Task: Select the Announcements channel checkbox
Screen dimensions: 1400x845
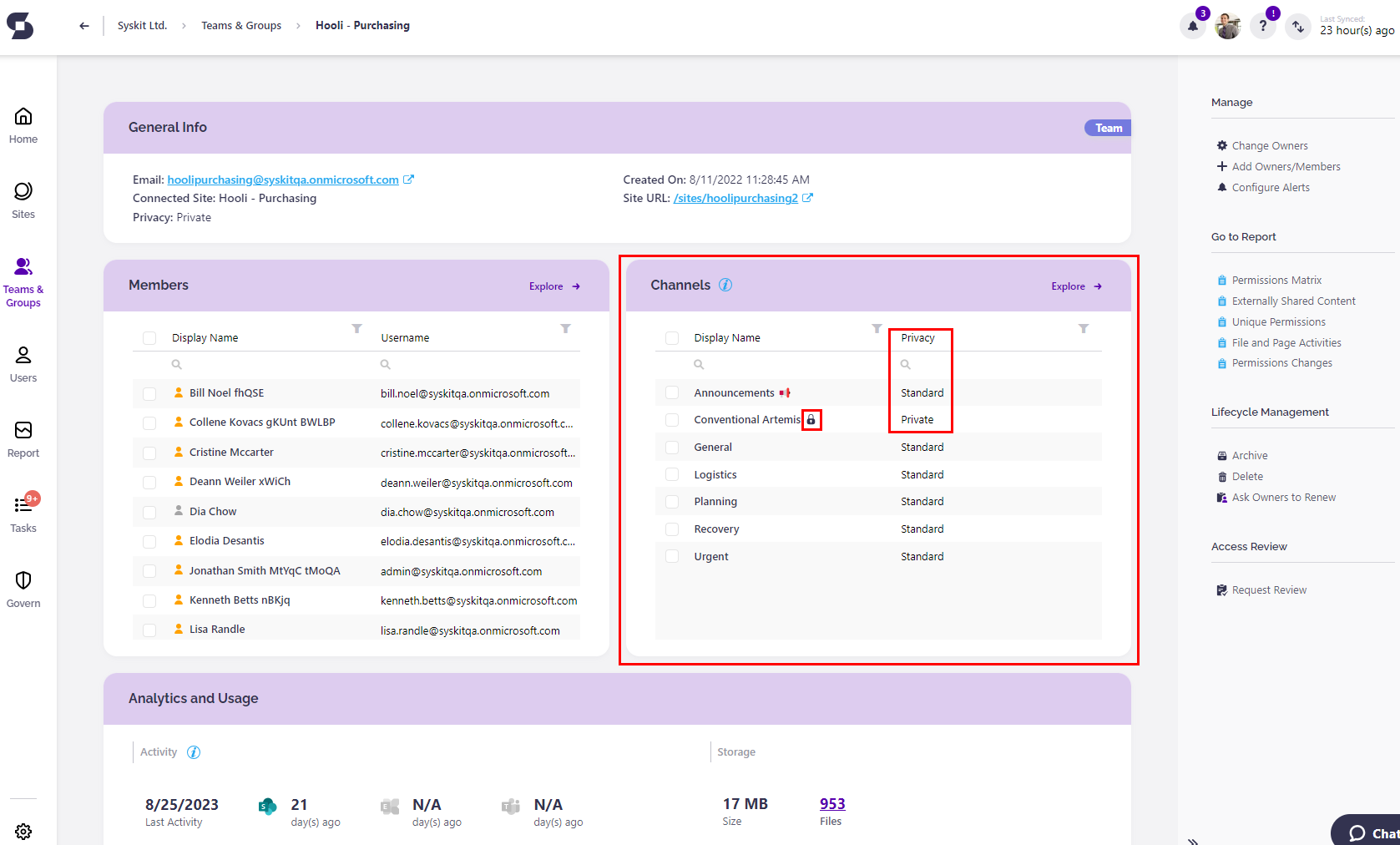Action: (672, 392)
